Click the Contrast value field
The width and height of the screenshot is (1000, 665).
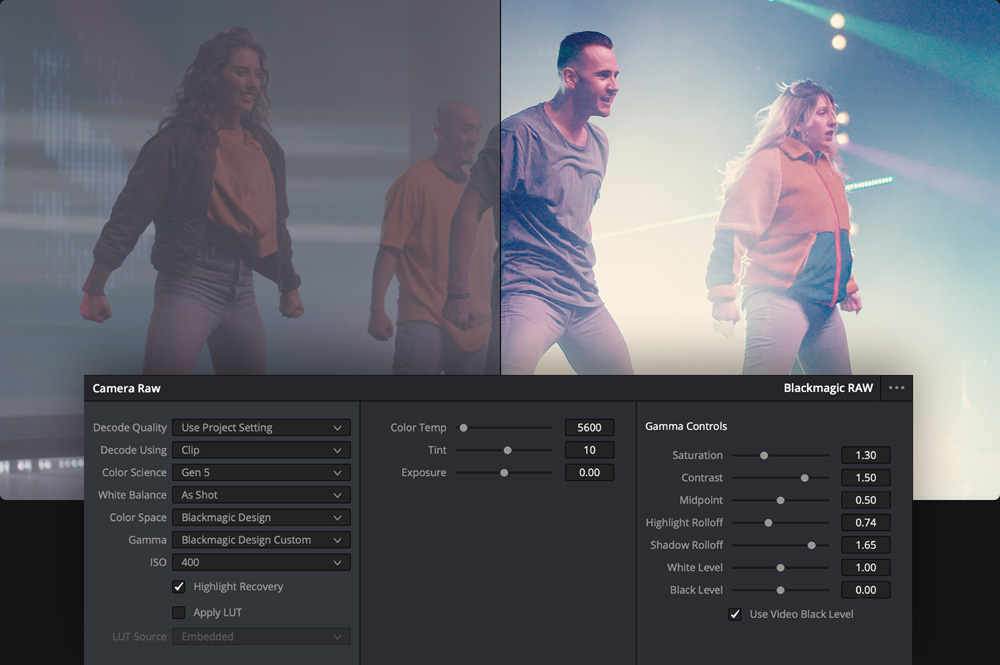[x=865, y=478]
